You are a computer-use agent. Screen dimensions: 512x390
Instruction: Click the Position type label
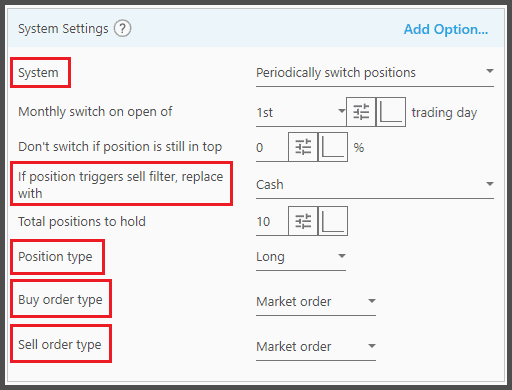[55, 257]
